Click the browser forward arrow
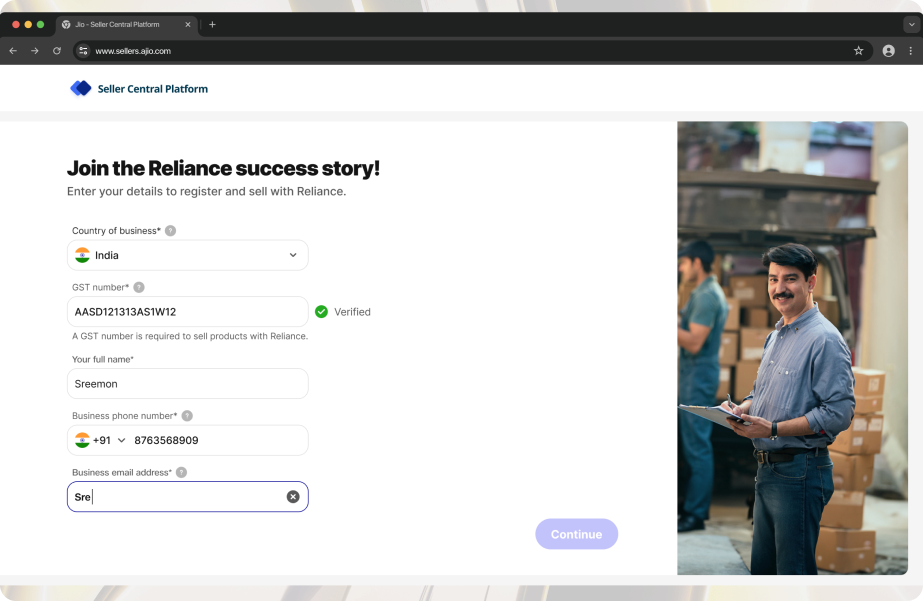Screen dimensions: 923x601 tap(35, 51)
